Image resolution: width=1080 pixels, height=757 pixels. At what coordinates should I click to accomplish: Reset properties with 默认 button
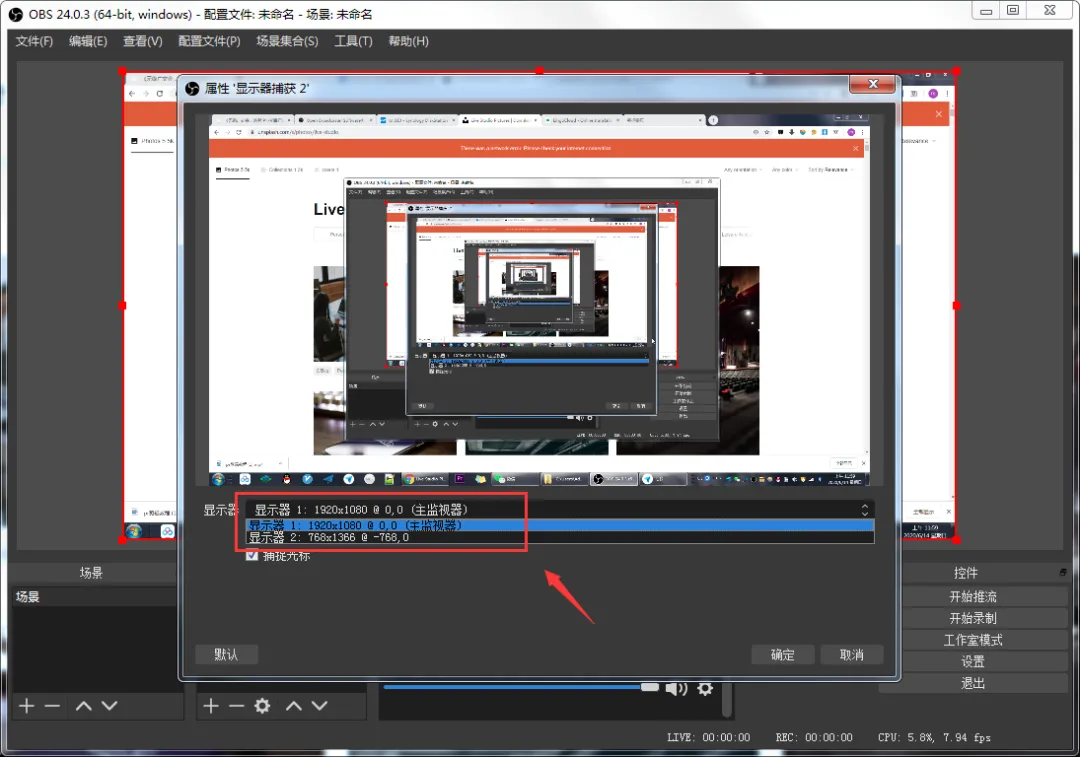tap(226, 654)
